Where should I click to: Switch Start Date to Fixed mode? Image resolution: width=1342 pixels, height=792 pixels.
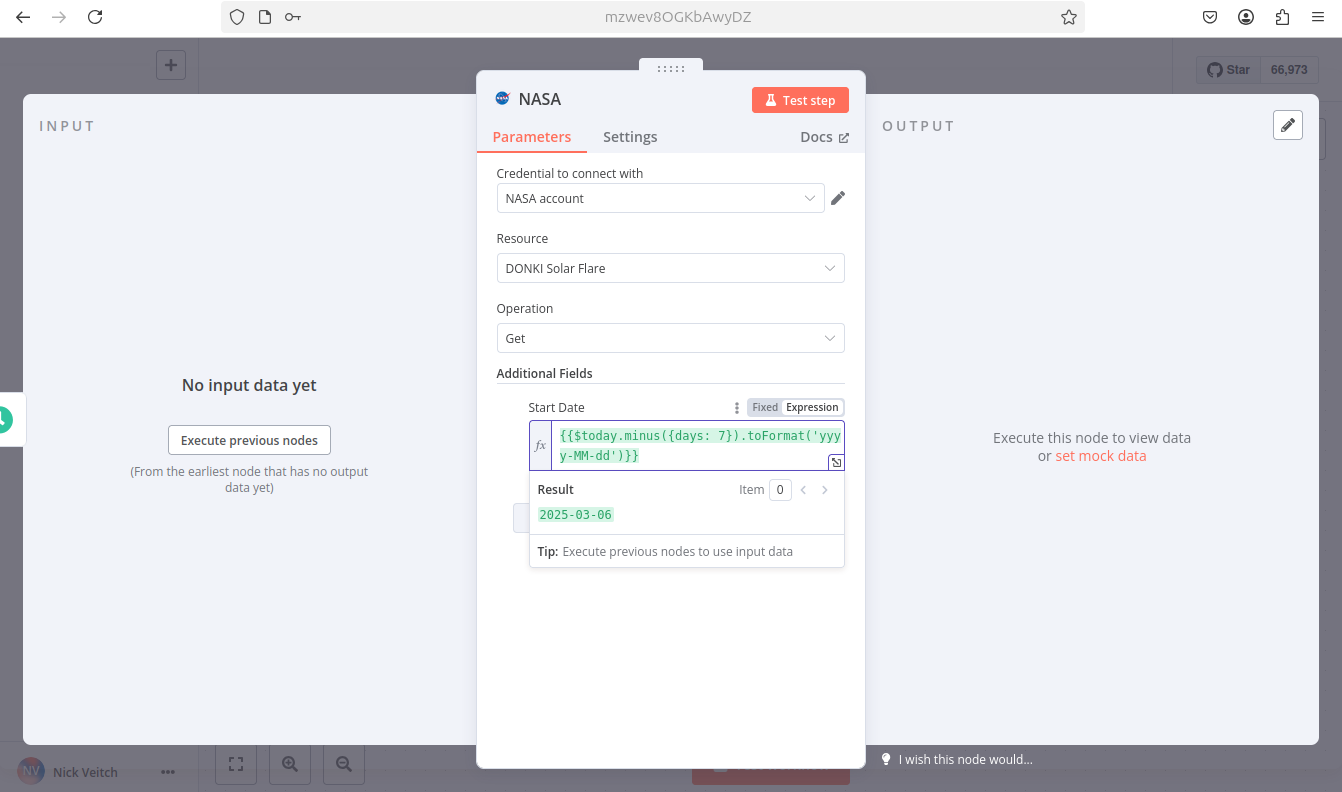(765, 407)
